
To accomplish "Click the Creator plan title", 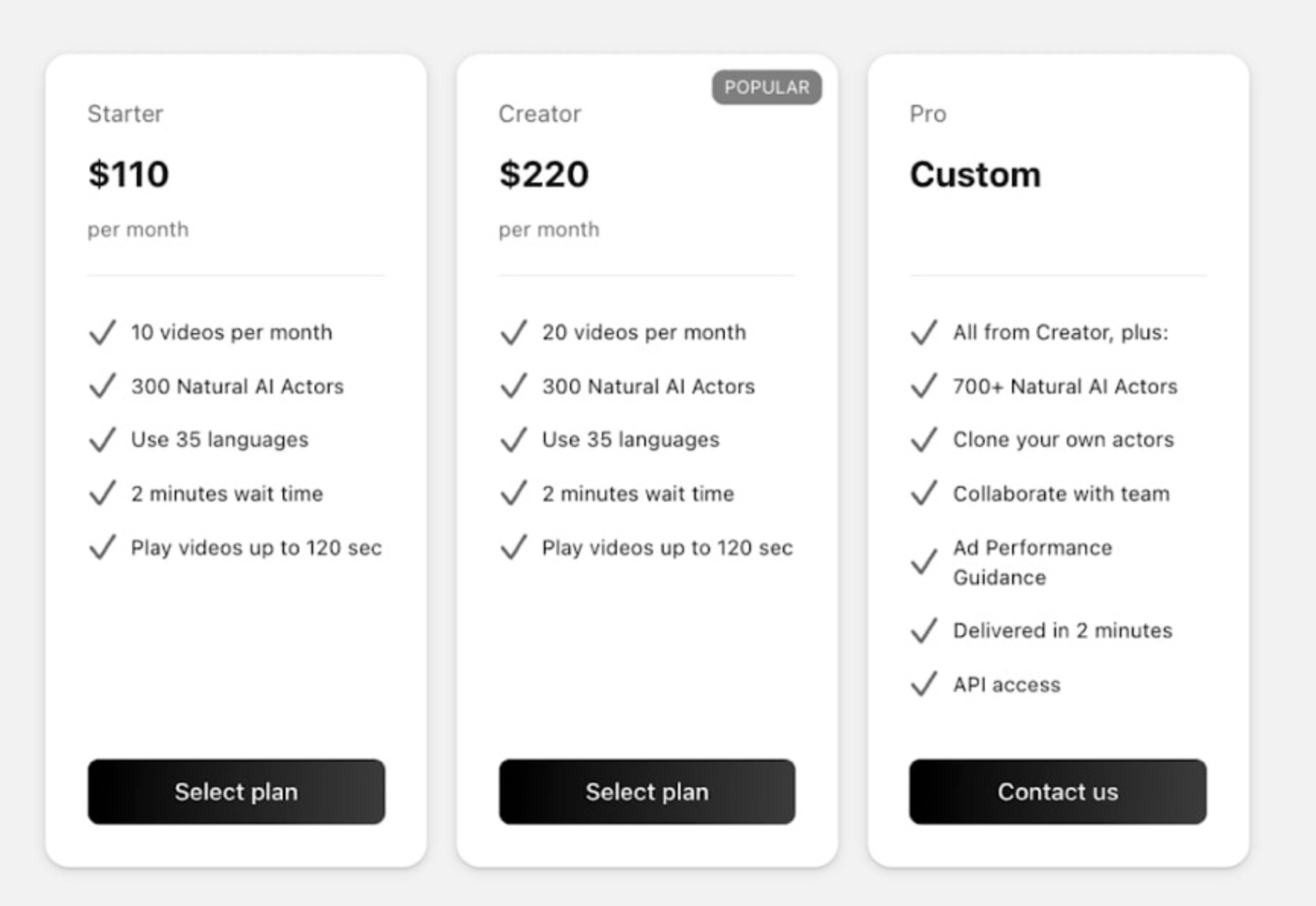I will (x=539, y=114).
